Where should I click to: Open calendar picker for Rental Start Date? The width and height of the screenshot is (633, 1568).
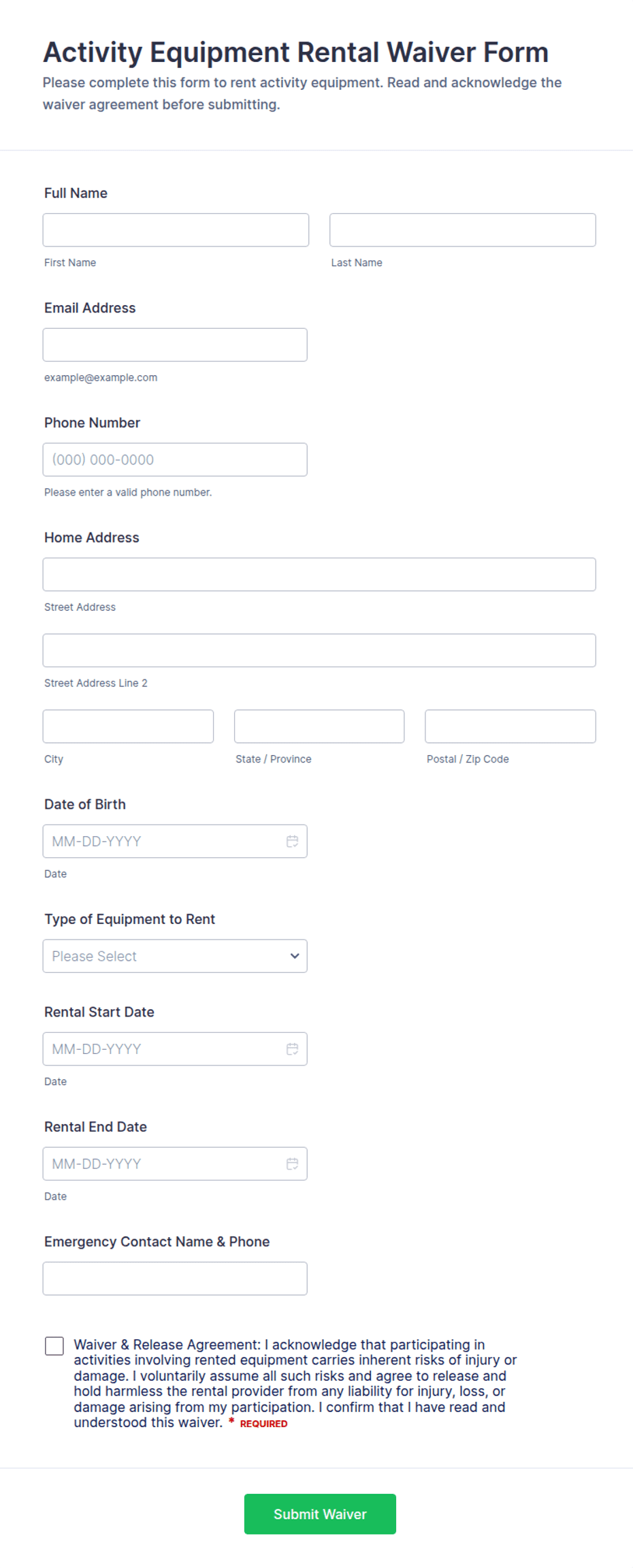point(292,1049)
